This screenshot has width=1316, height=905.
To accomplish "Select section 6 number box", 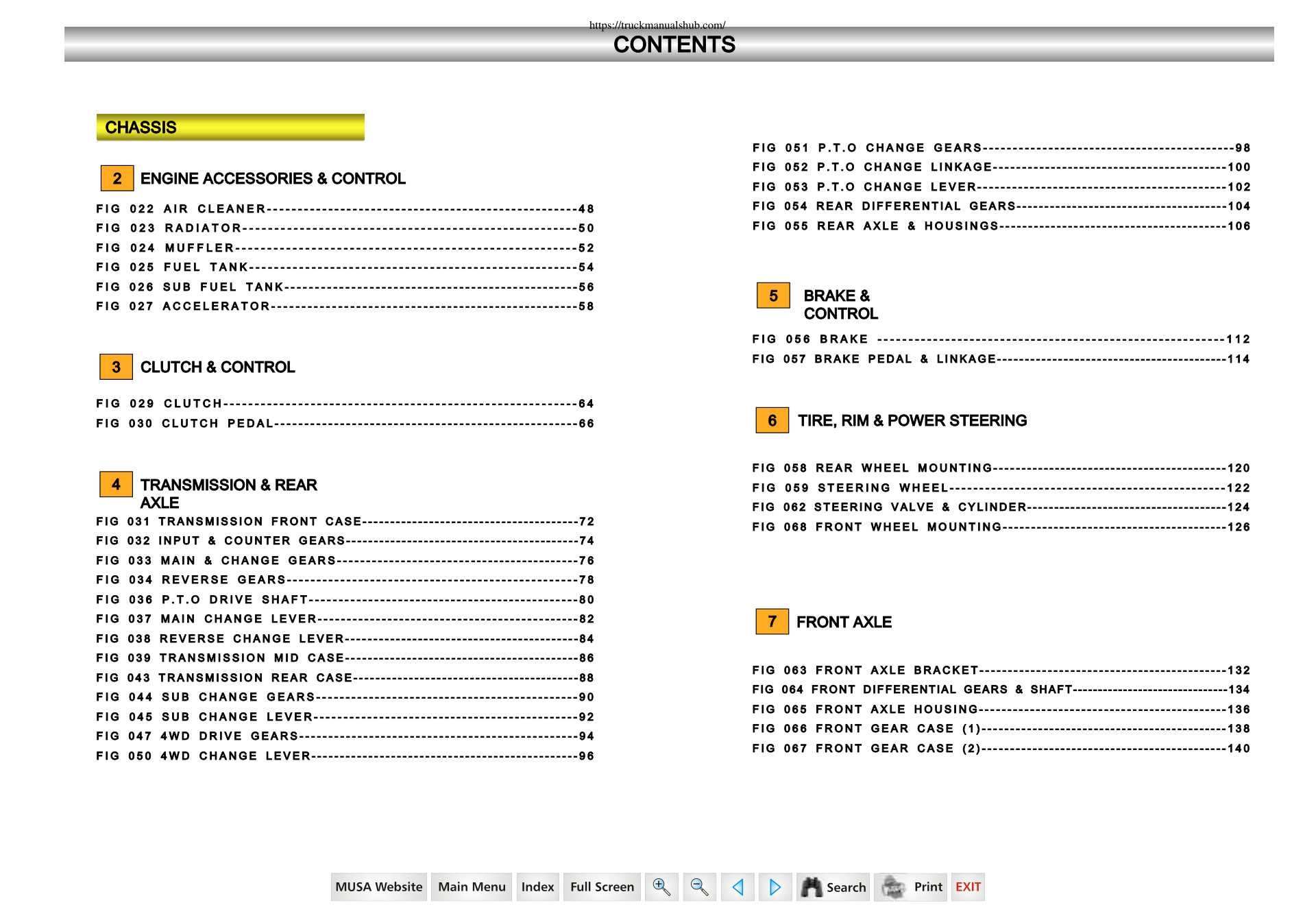I will click(x=772, y=420).
